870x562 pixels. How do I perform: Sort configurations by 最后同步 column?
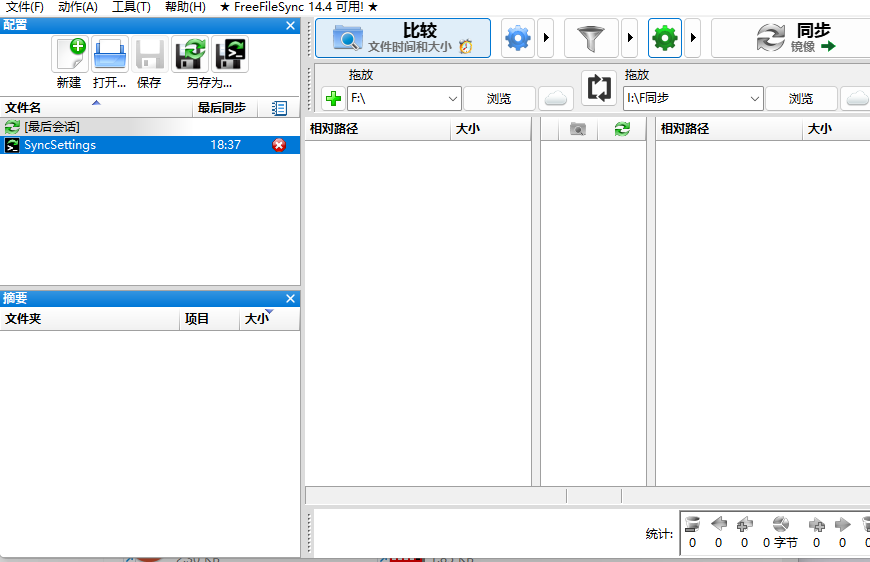[x=225, y=108]
